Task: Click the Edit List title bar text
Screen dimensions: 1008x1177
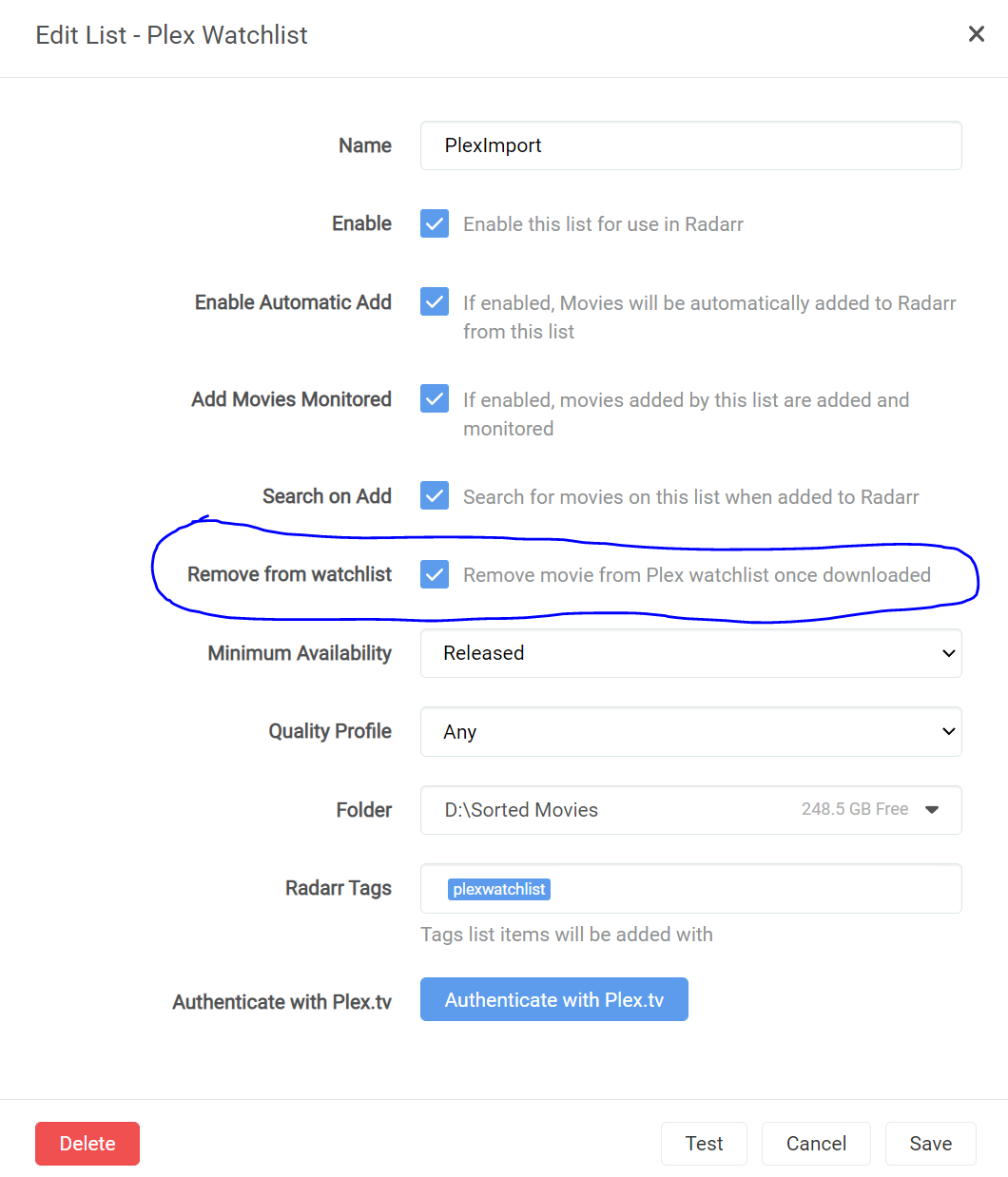Action: (x=171, y=34)
